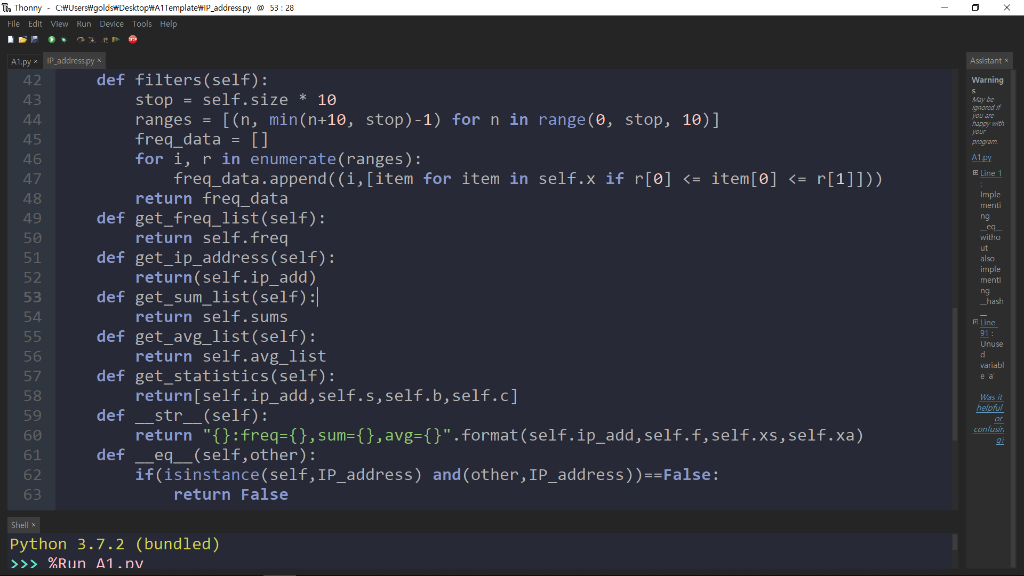Open the Run menu
Screen dimensions: 1024x576
84,24
